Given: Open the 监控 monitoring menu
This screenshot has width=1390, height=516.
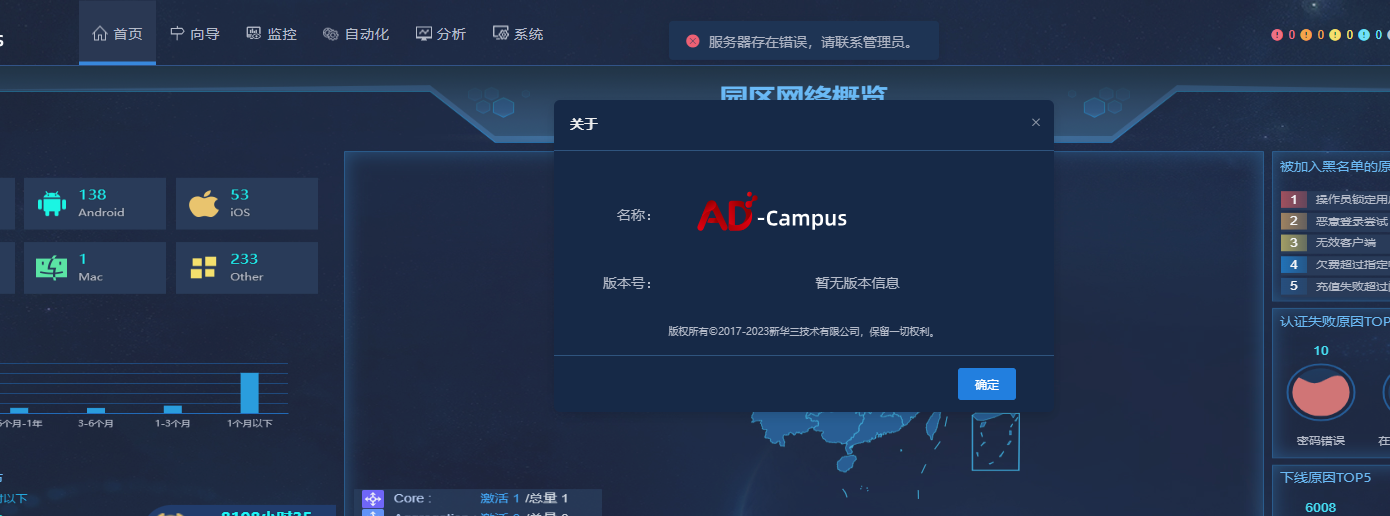Looking at the screenshot, I should tap(271, 33).
